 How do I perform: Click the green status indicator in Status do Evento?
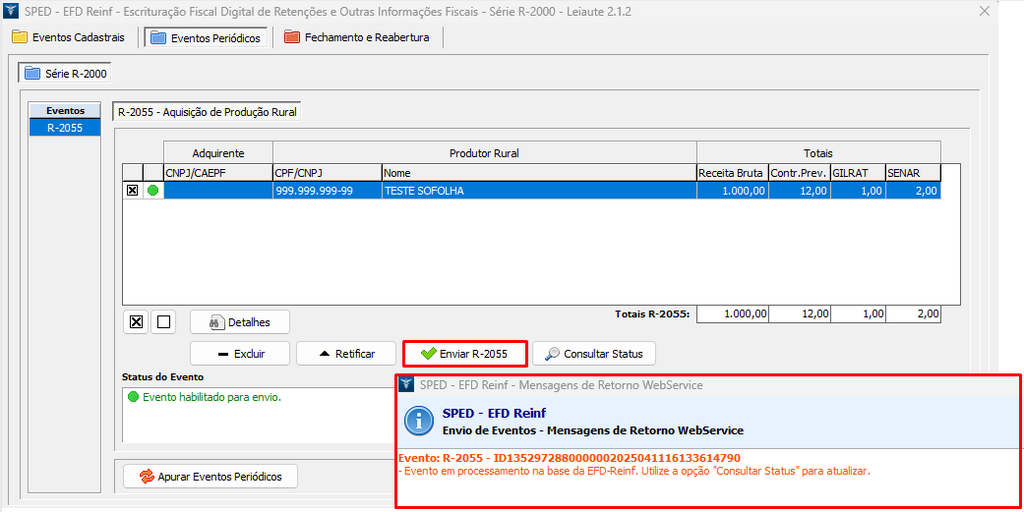[132, 397]
